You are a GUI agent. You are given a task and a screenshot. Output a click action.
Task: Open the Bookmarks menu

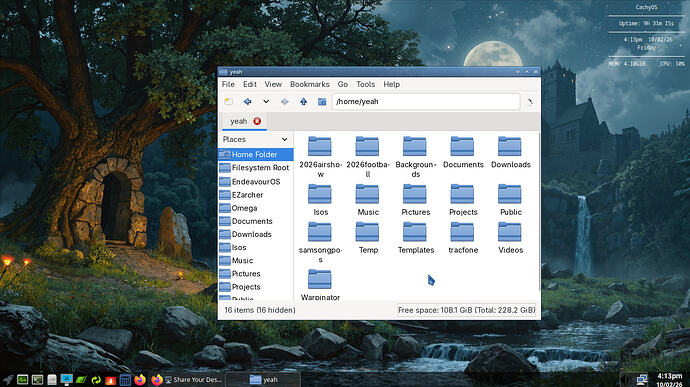309,84
